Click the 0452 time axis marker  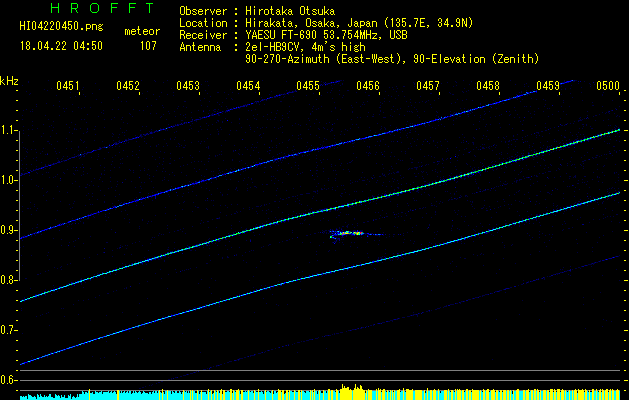[128, 85]
